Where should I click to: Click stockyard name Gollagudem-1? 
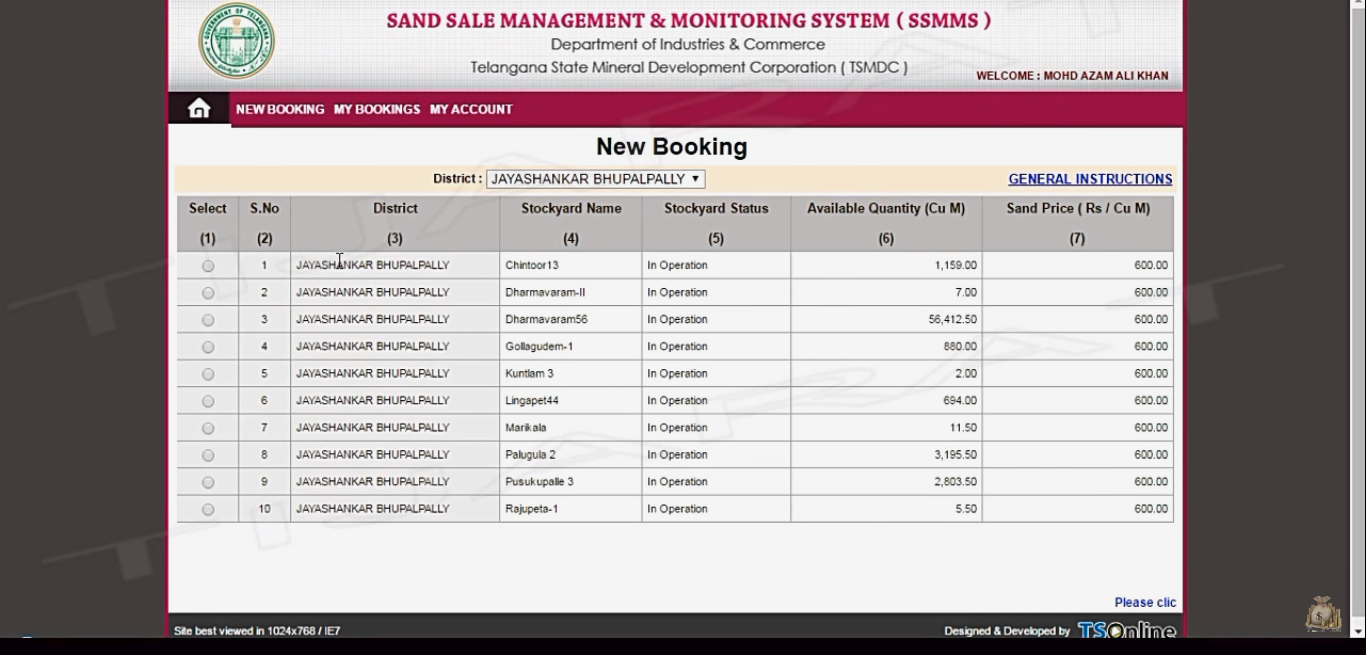click(x=539, y=346)
